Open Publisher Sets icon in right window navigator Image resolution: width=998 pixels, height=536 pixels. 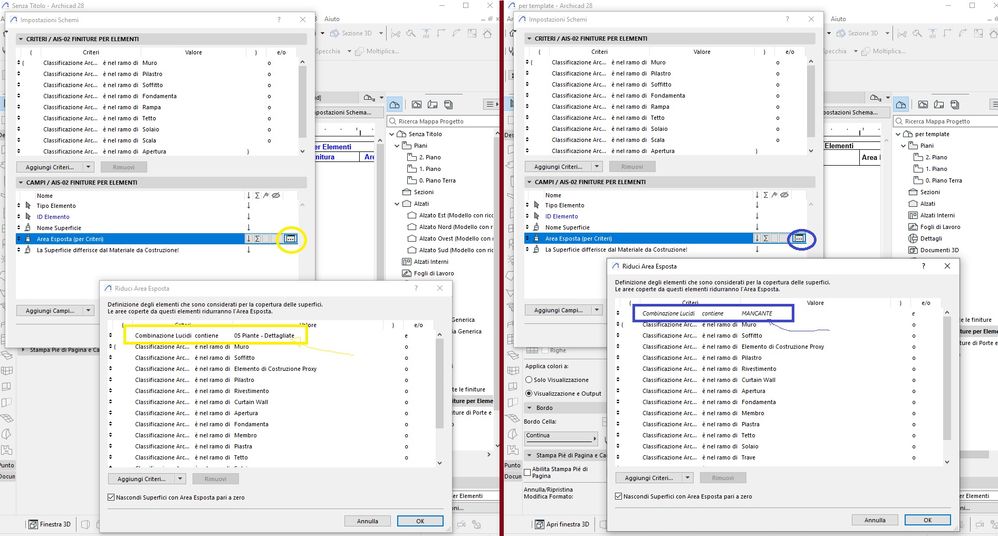tap(955, 104)
